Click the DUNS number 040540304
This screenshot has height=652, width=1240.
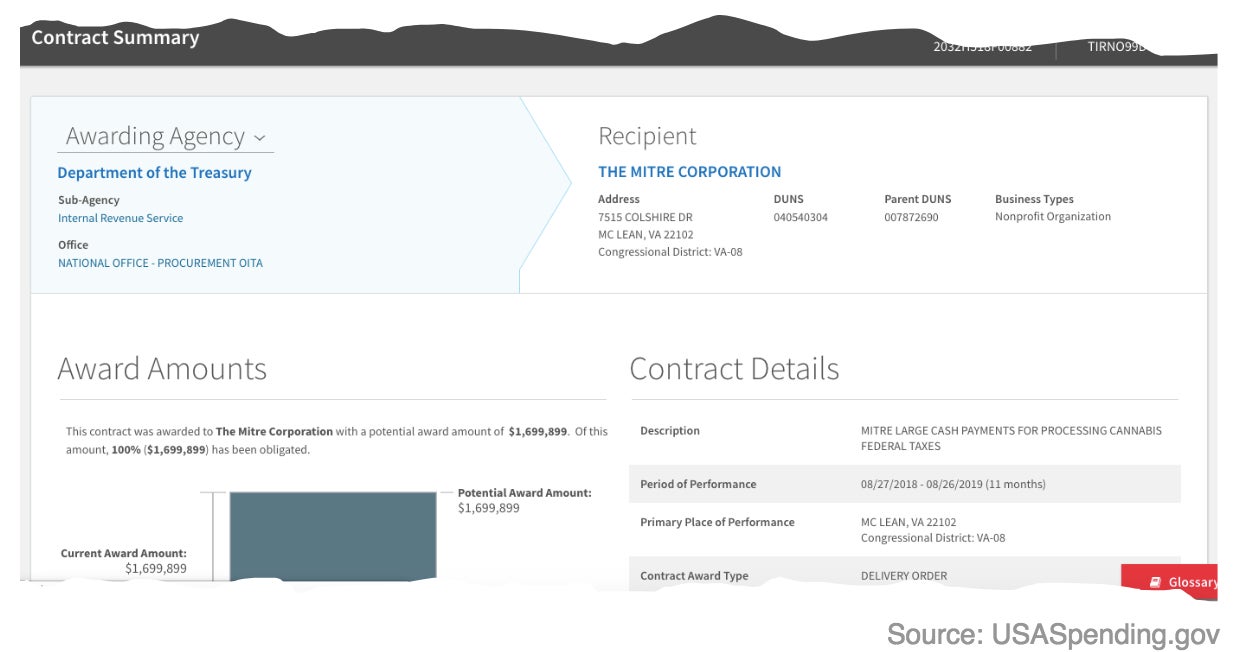[x=800, y=217]
